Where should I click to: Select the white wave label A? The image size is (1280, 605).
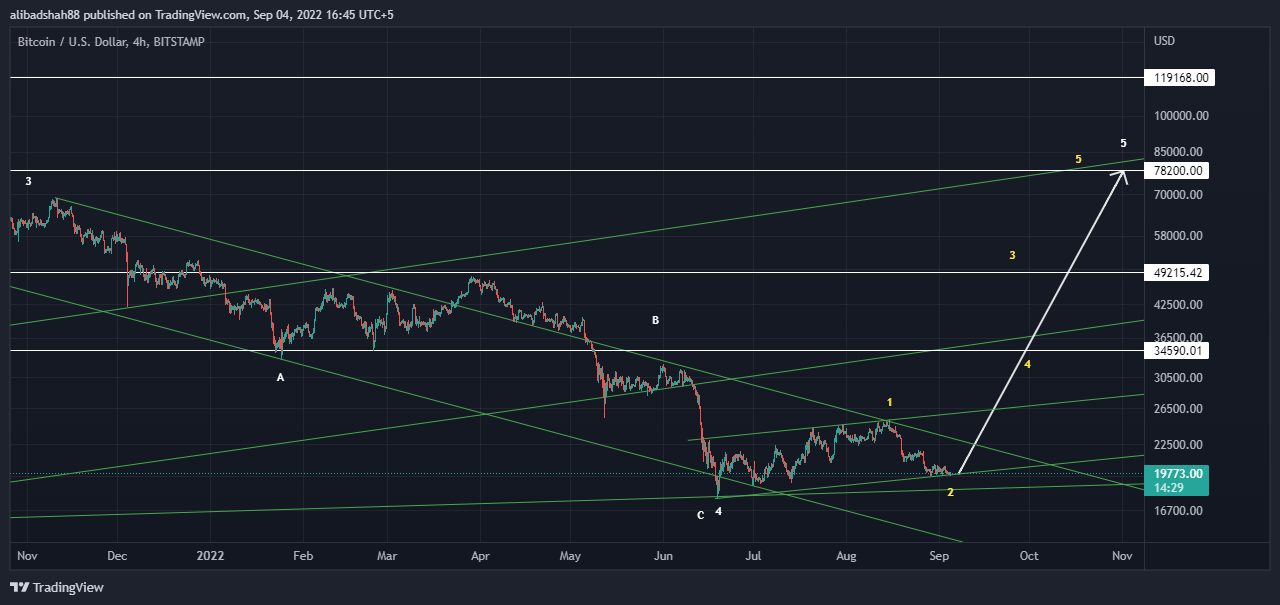point(280,377)
